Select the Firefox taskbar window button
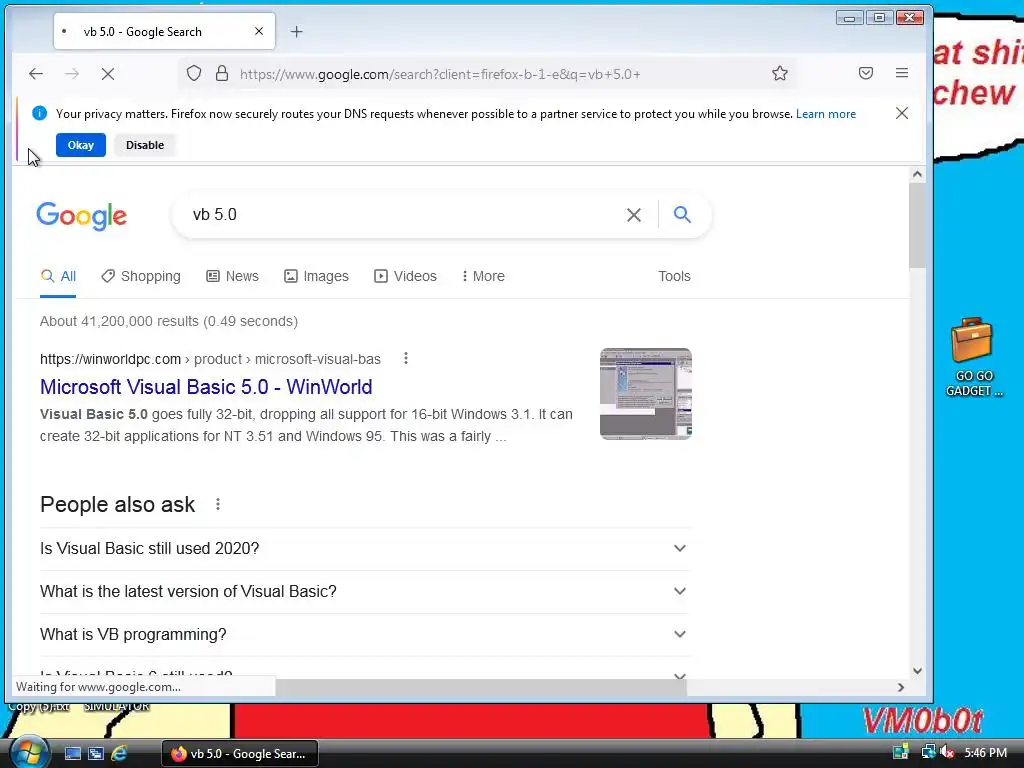1024x768 pixels. [240, 754]
